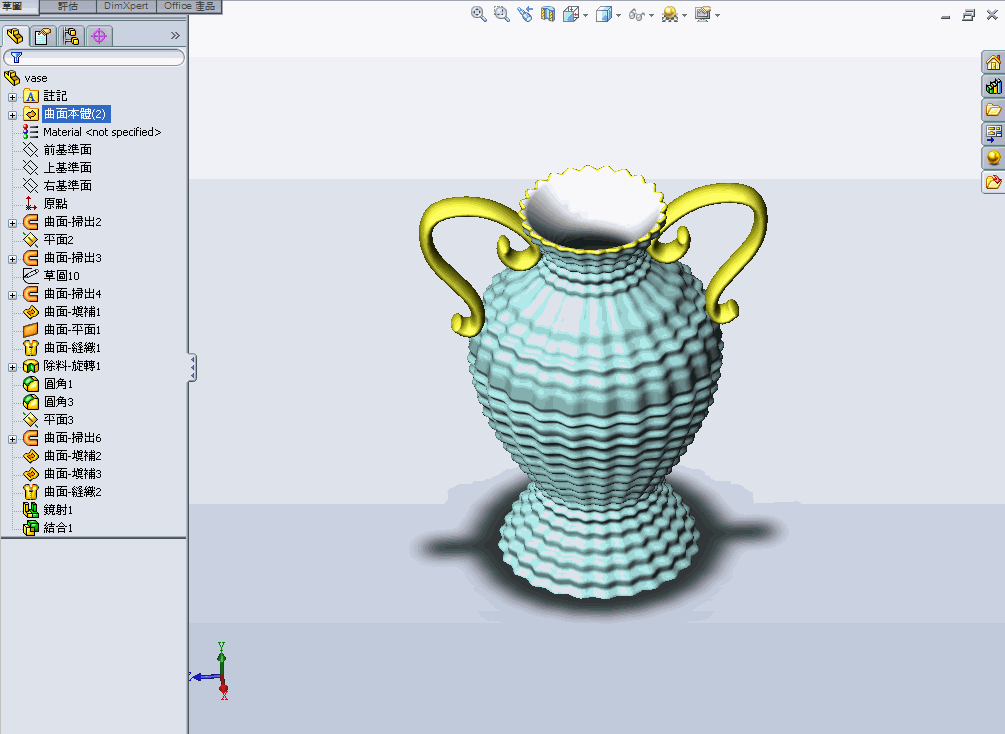The height and width of the screenshot is (734, 1005).
Task: Open the Design Library panel icon
Action: coord(994,86)
